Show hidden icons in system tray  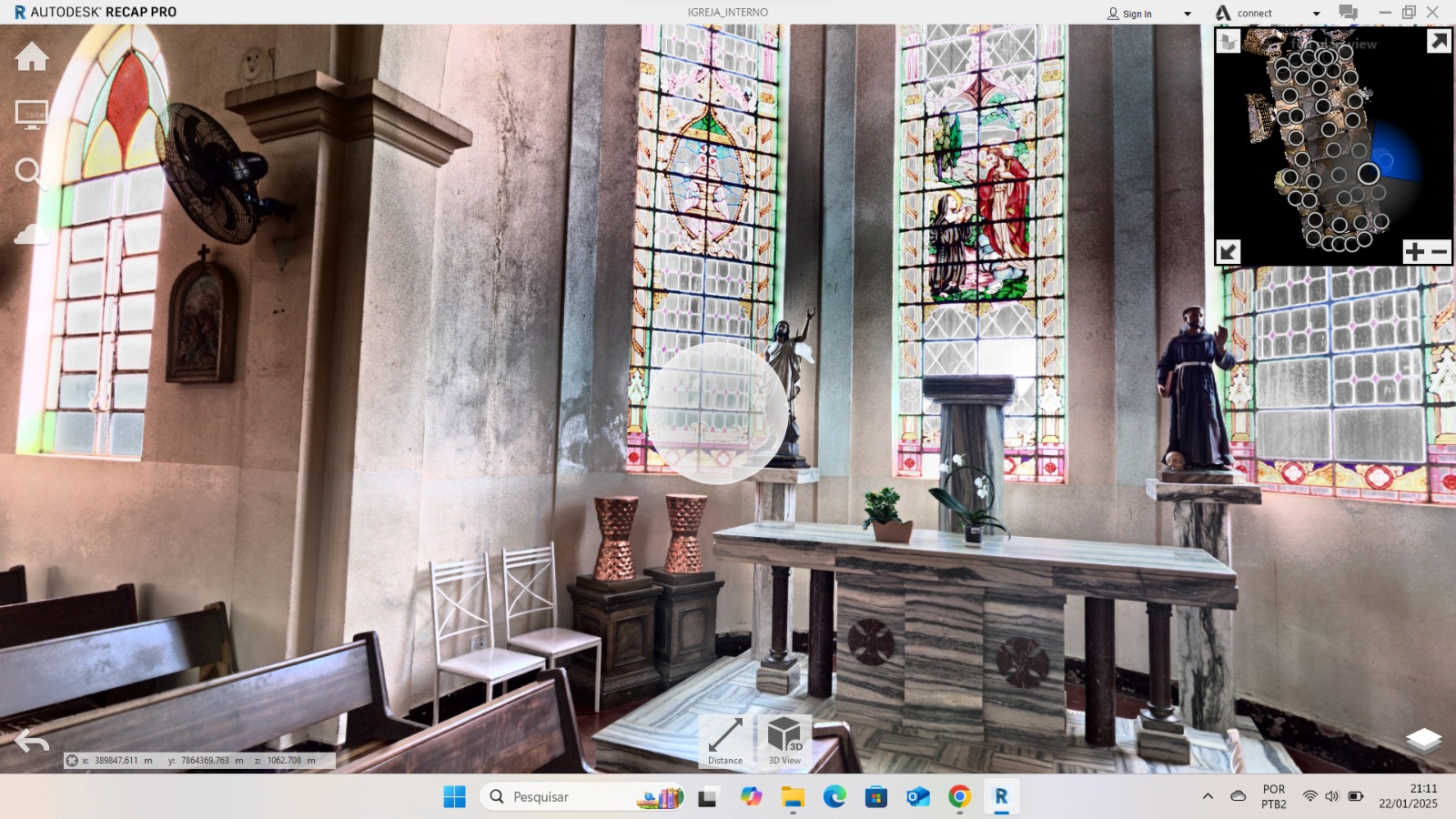(x=1208, y=796)
